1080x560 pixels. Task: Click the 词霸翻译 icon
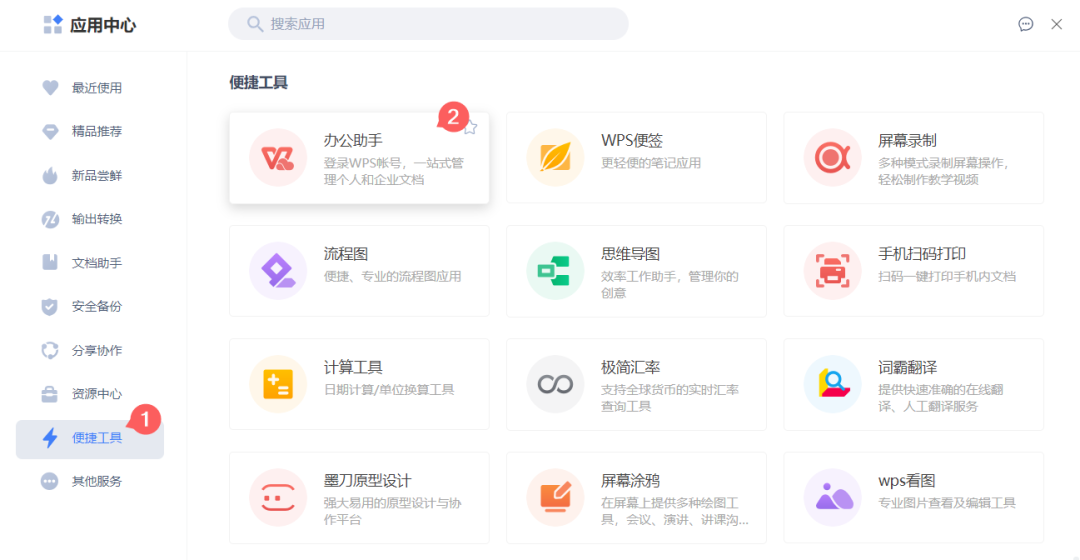coord(832,384)
